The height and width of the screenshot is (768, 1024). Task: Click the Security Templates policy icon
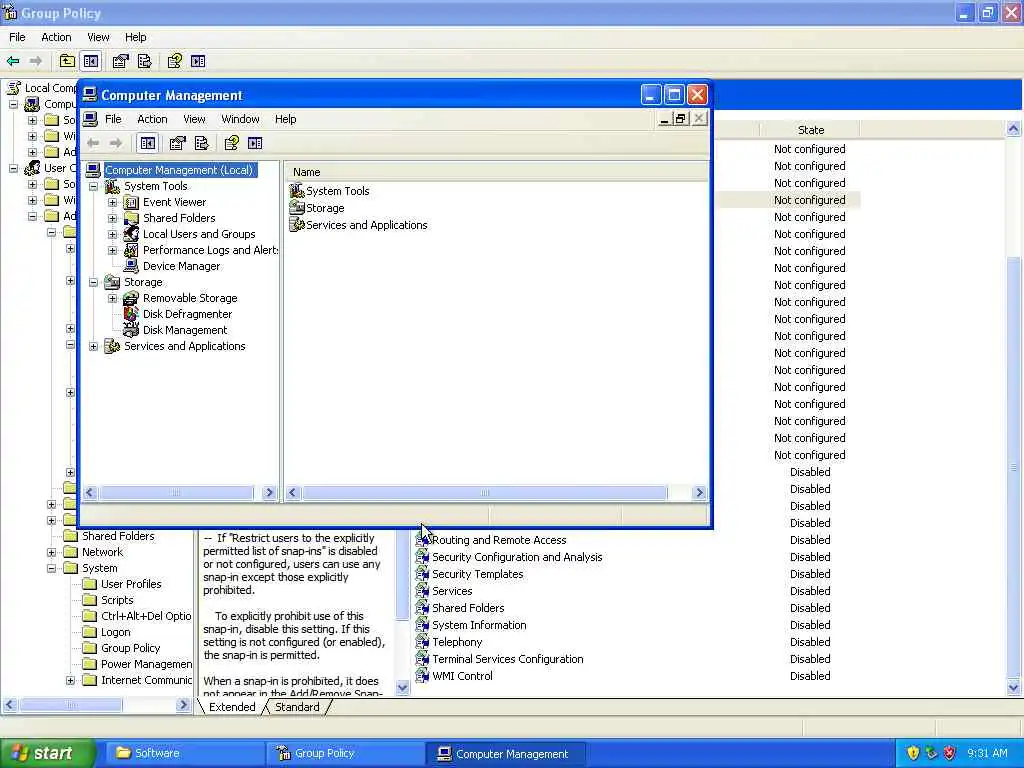423,574
